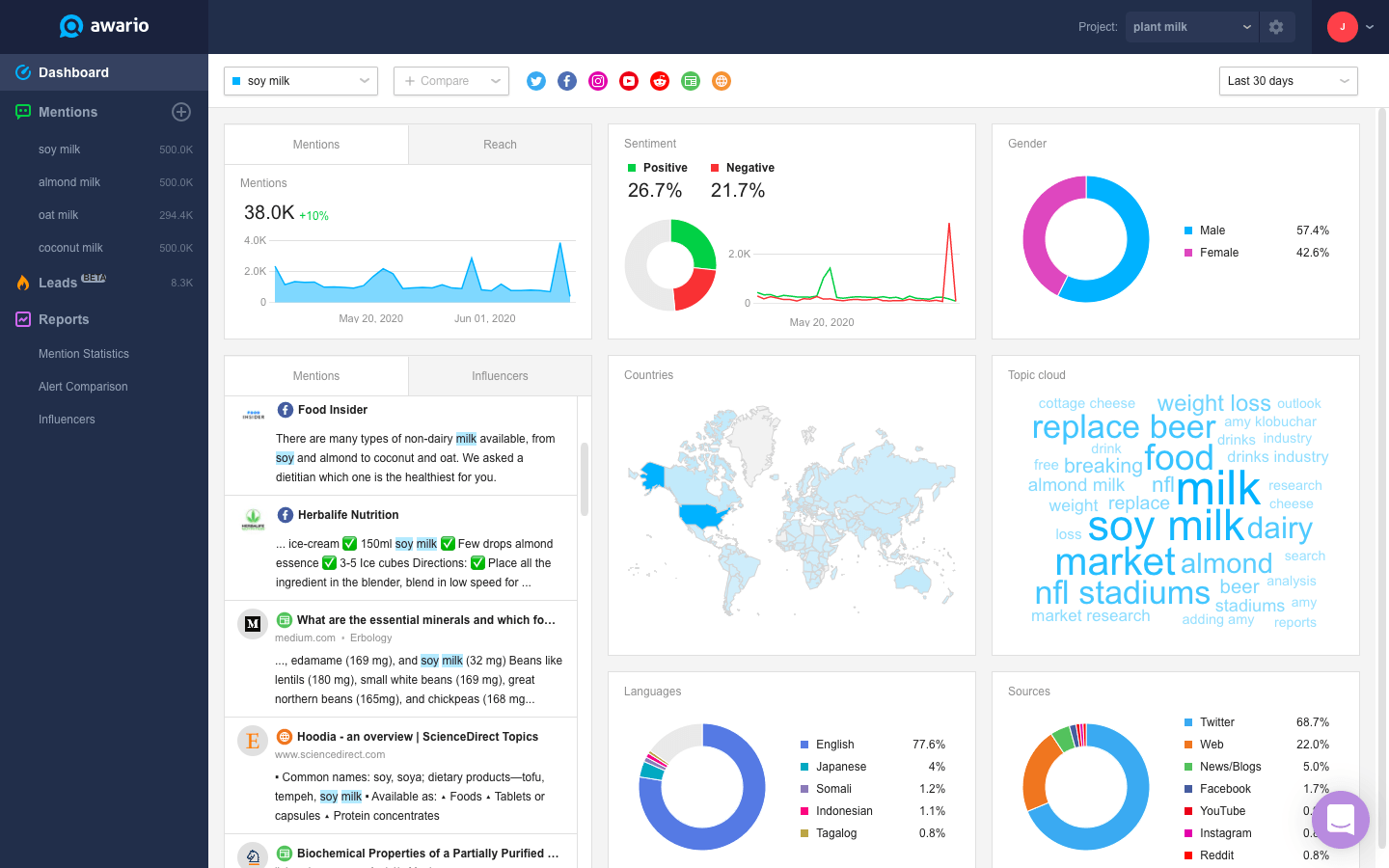The width and height of the screenshot is (1389, 868).
Task: Select the almond milk alert in sidebar
Action: 104,182
